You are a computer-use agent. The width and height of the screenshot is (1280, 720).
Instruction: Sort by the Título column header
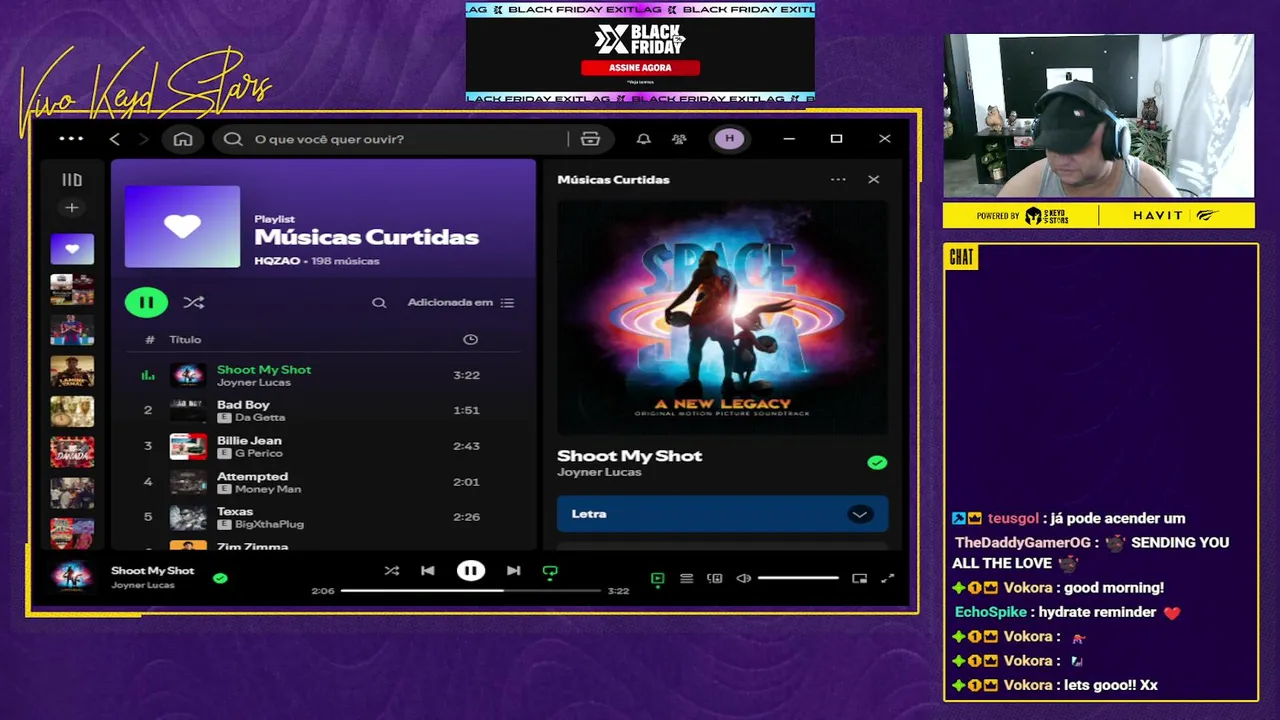click(x=185, y=340)
